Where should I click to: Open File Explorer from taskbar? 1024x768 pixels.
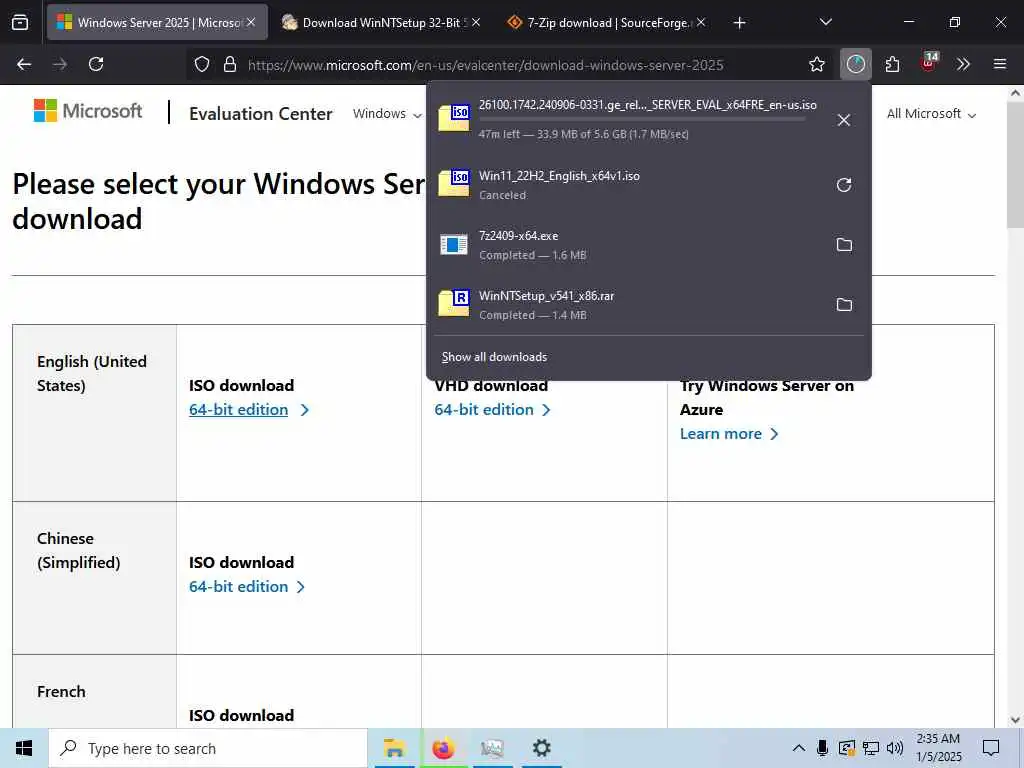click(x=394, y=748)
